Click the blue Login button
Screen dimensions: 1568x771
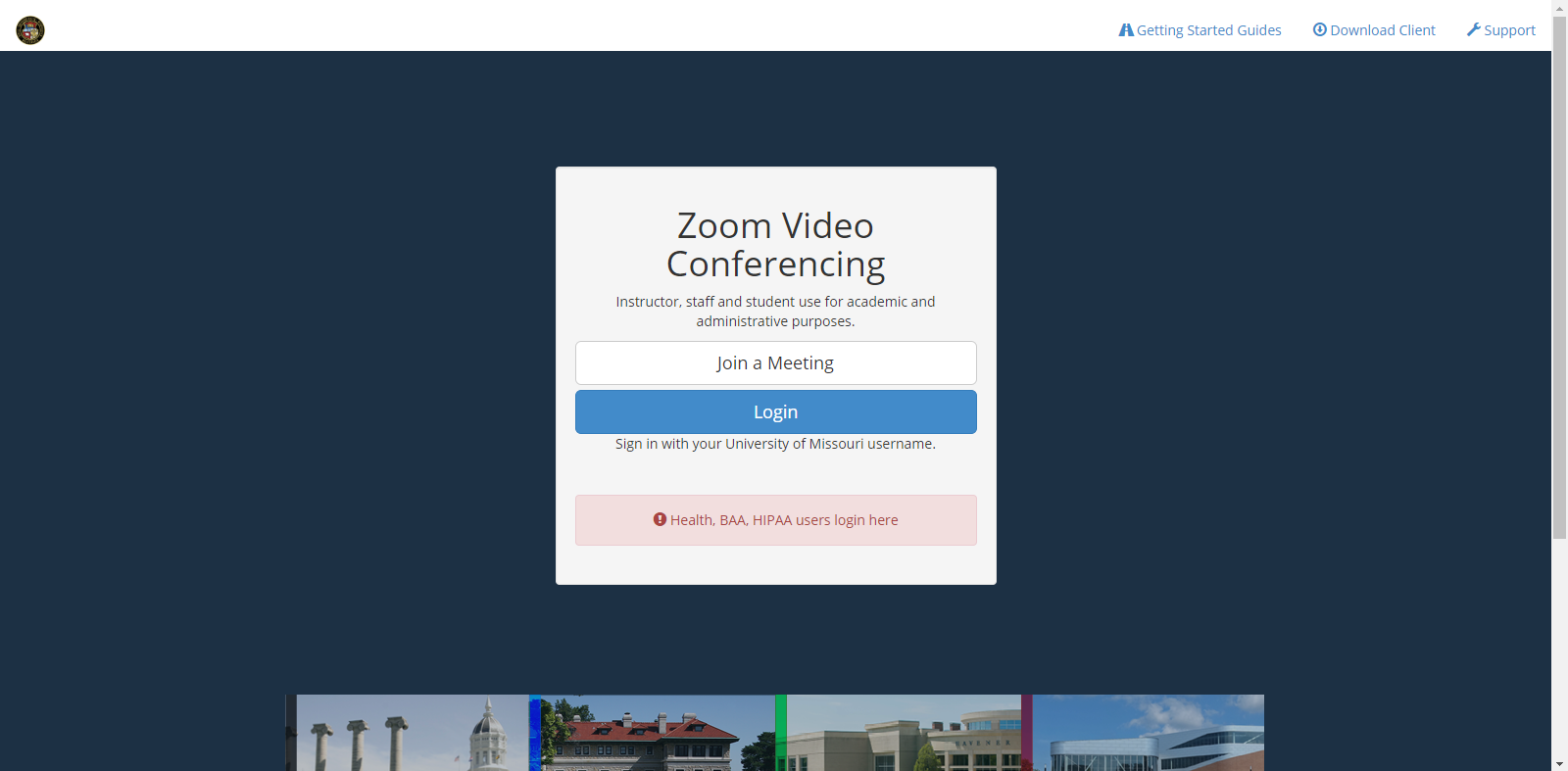tap(776, 411)
